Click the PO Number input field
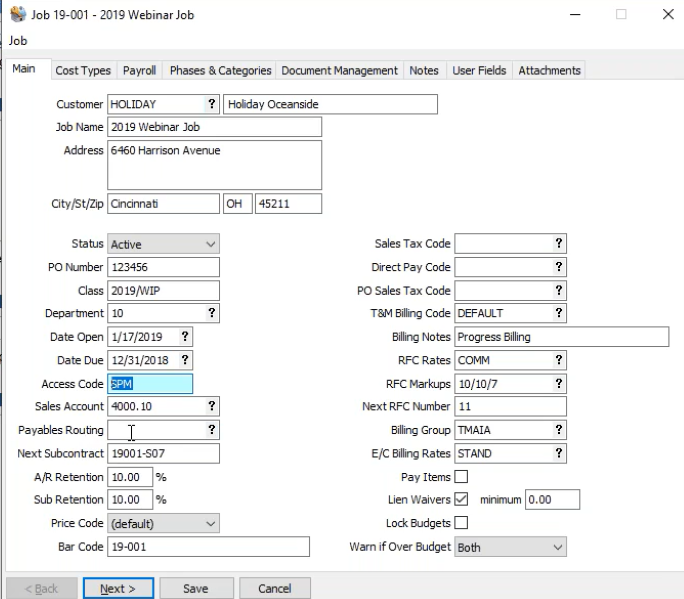Viewport: 684px width, 599px height. pos(163,267)
